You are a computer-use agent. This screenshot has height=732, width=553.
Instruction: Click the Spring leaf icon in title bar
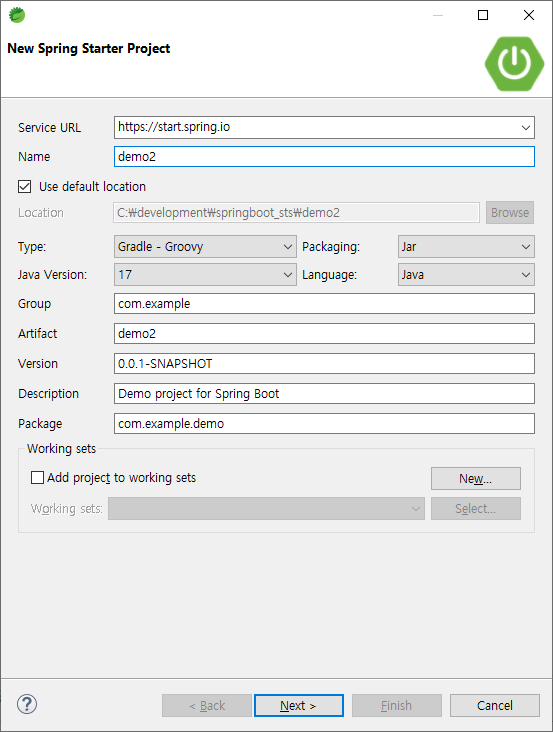[17, 15]
